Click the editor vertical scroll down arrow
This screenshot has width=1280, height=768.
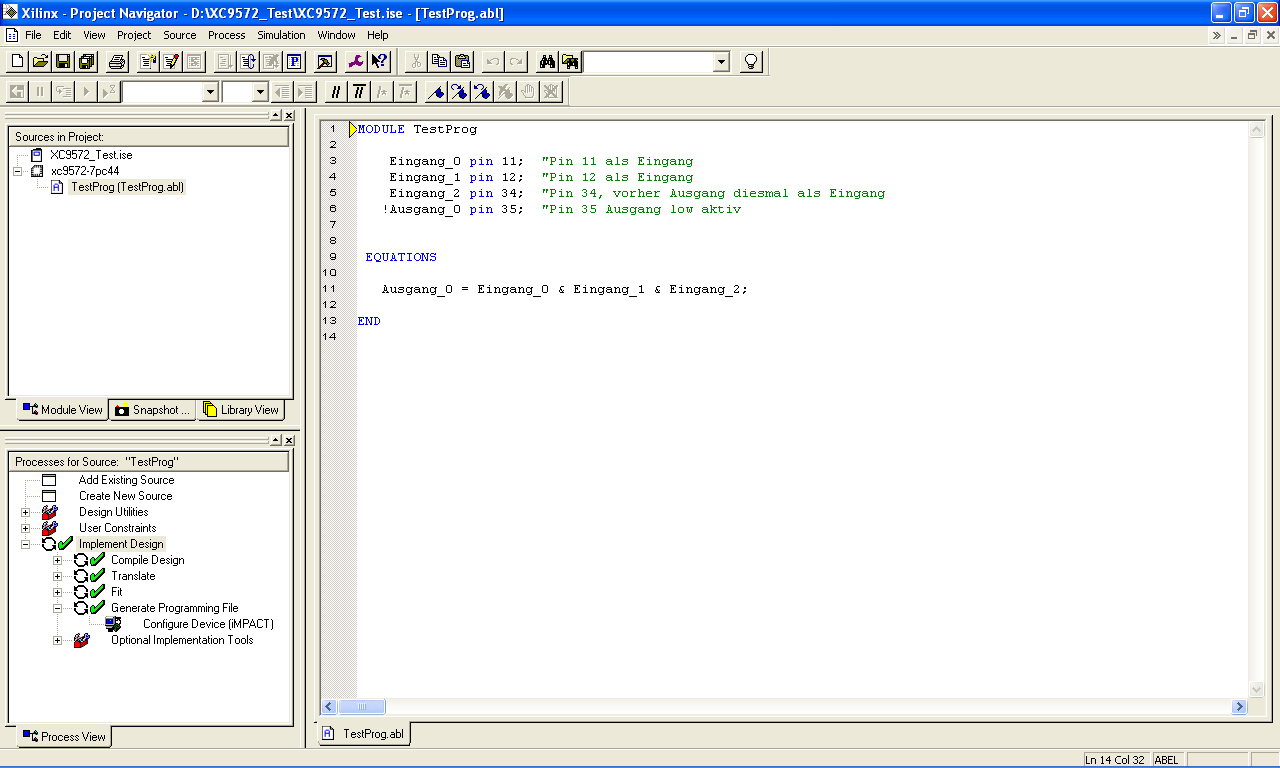1257,690
